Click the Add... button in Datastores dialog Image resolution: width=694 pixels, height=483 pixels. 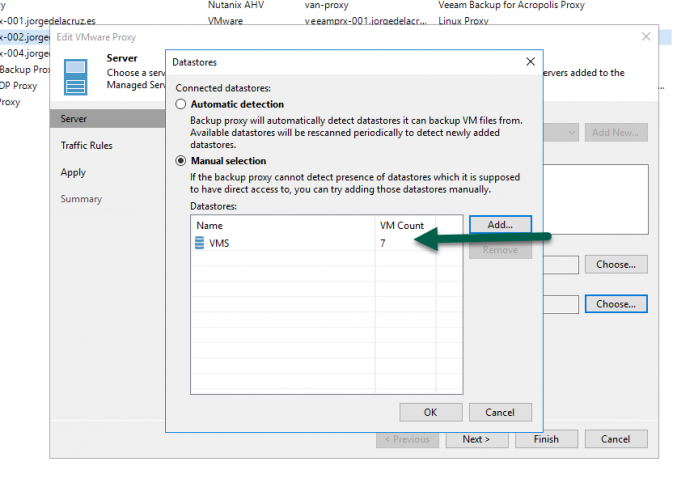click(500, 224)
